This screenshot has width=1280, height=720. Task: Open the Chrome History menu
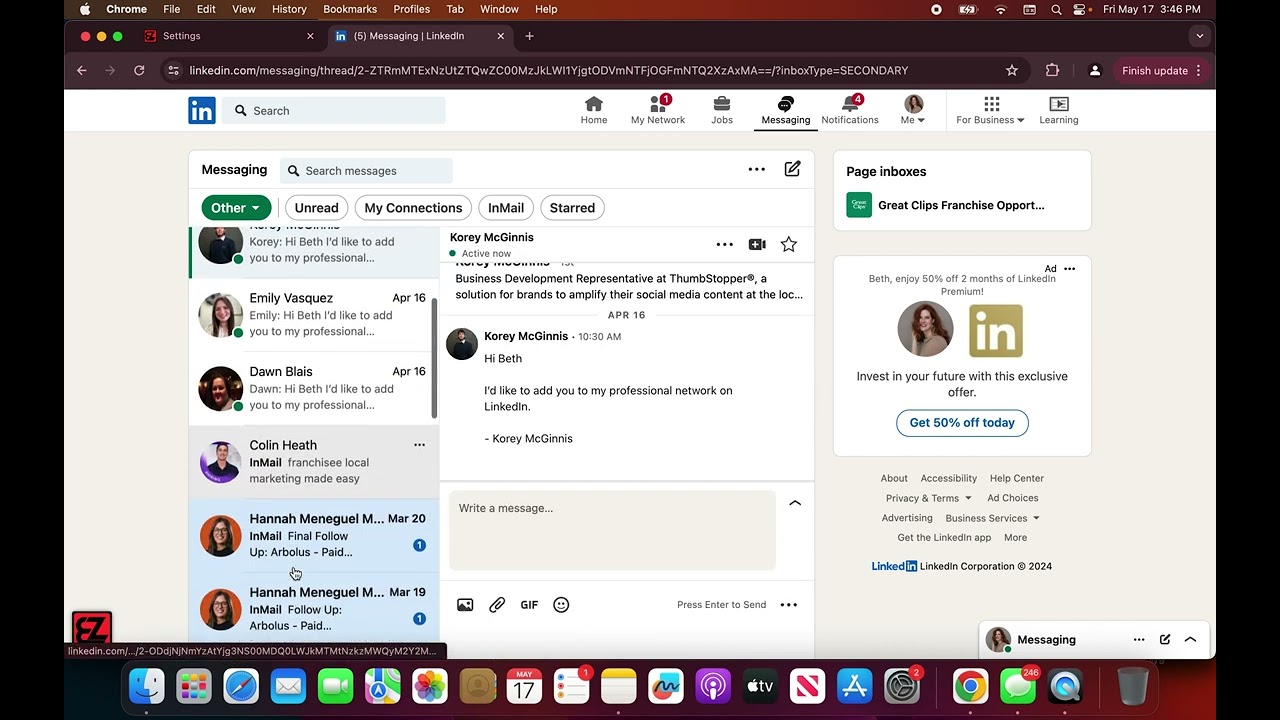[289, 9]
